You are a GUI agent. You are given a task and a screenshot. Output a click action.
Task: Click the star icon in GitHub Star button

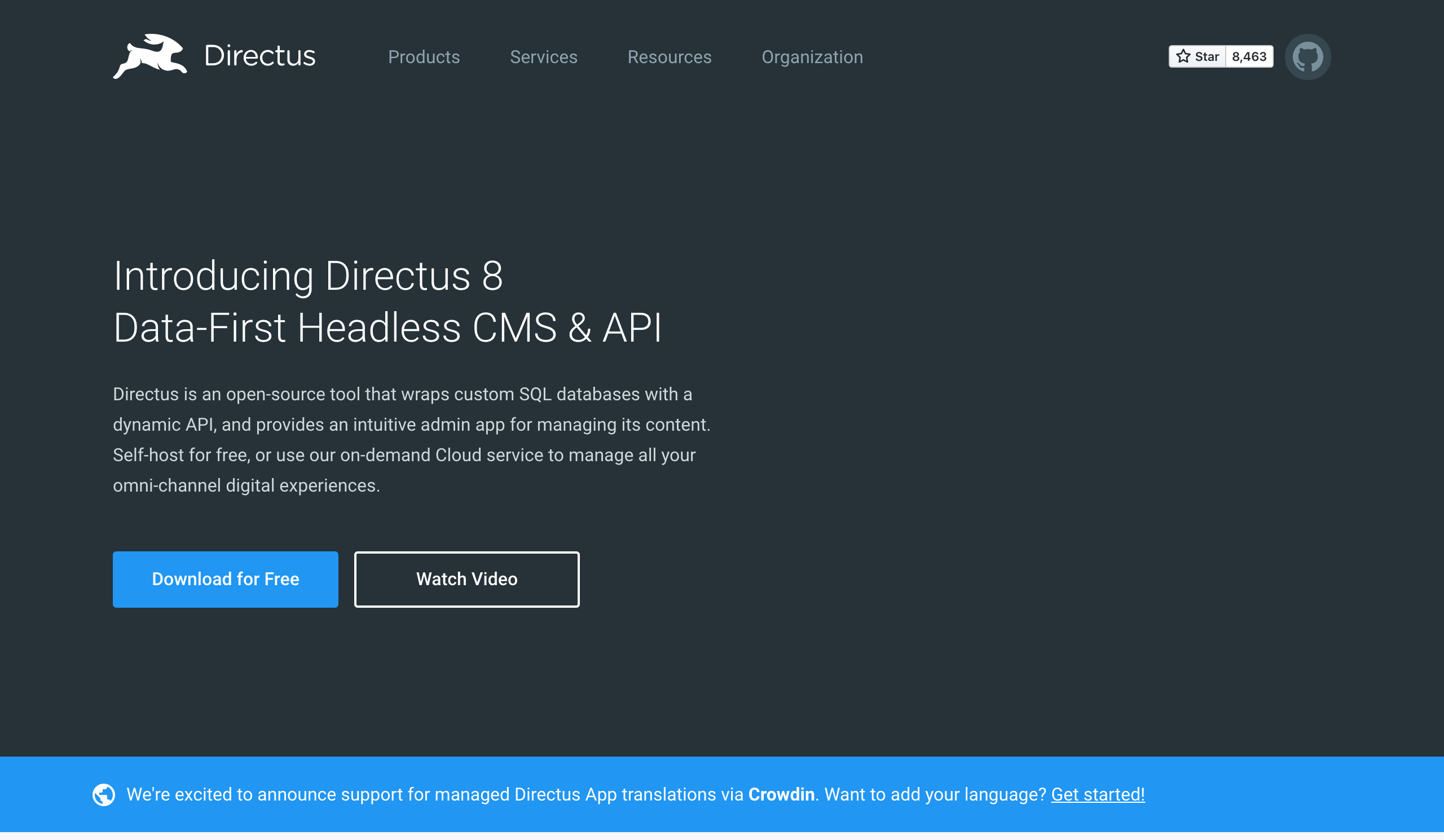(x=1183, y=56)
